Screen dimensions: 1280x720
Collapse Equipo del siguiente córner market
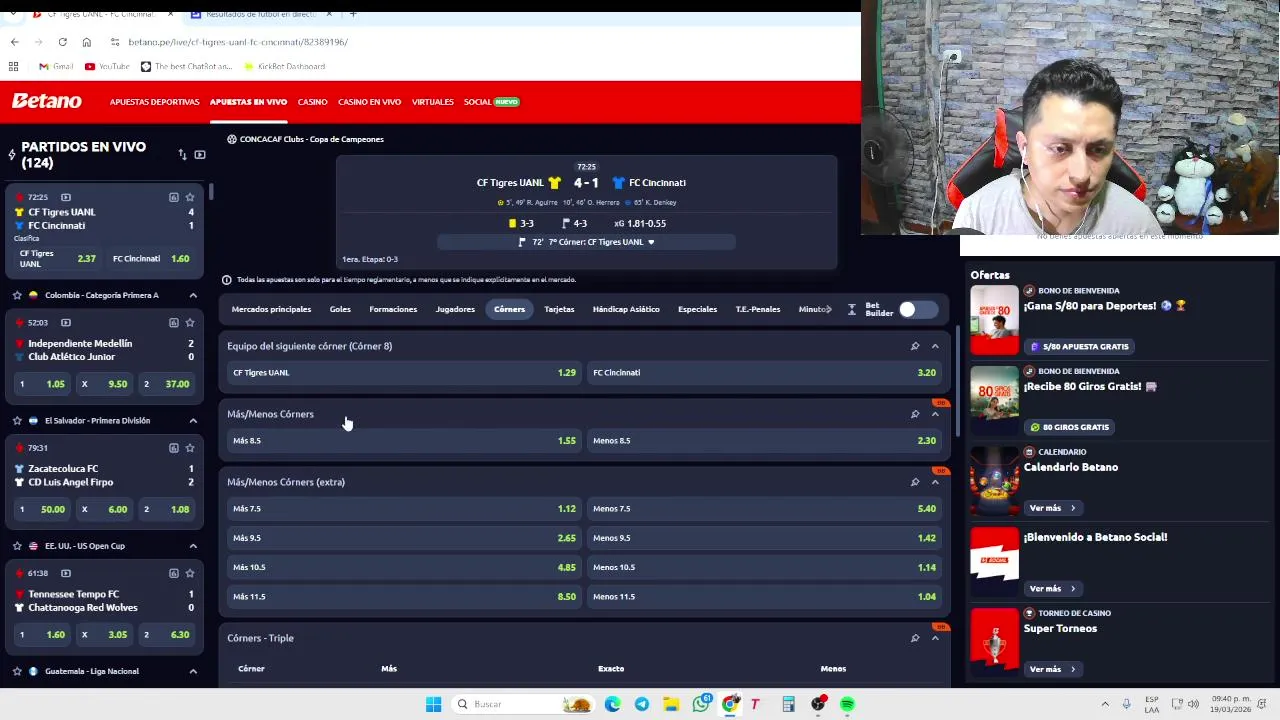pyautogui.click(x=935, y=346)
